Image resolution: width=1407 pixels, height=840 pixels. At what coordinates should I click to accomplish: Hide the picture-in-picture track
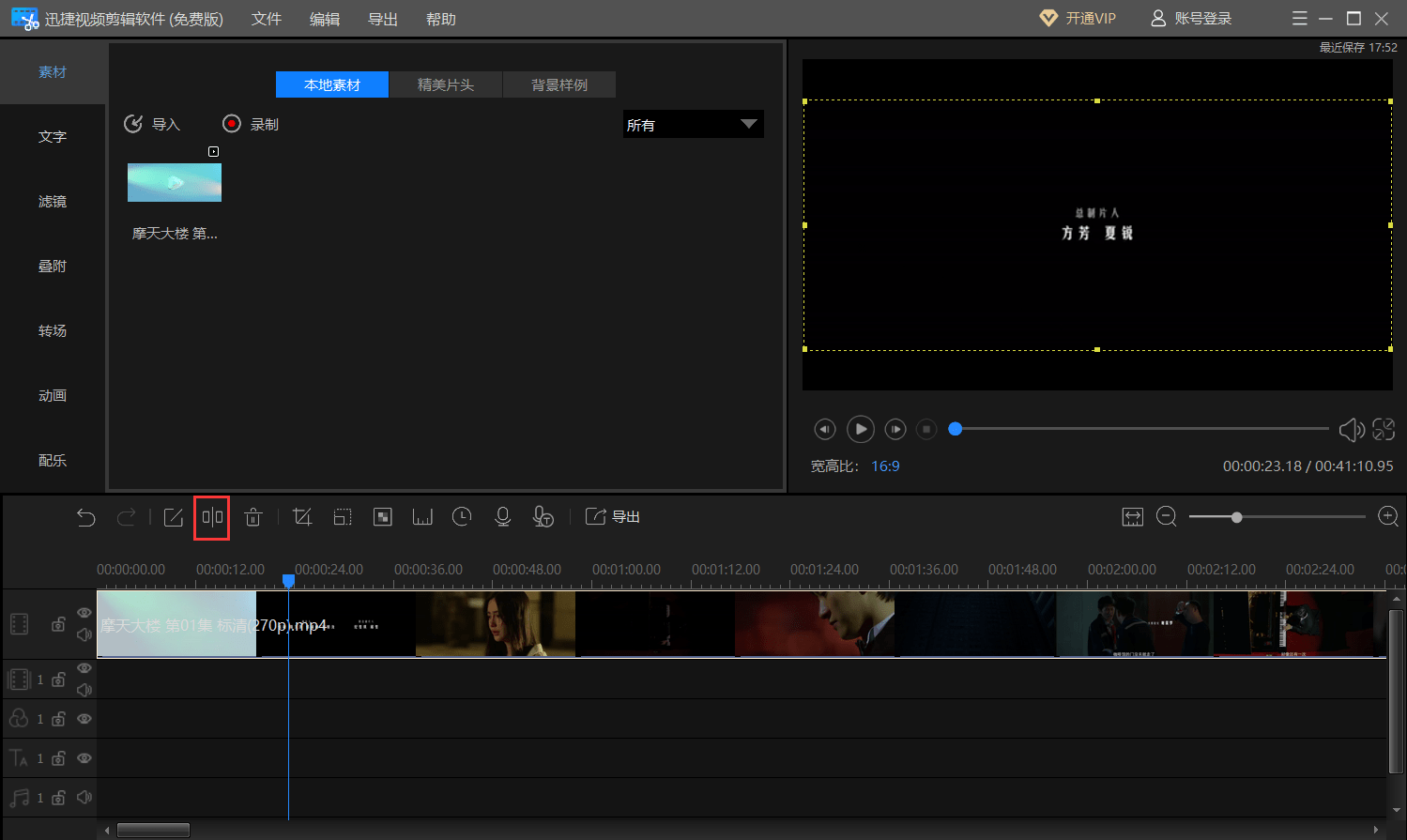[x=84, y=668]
